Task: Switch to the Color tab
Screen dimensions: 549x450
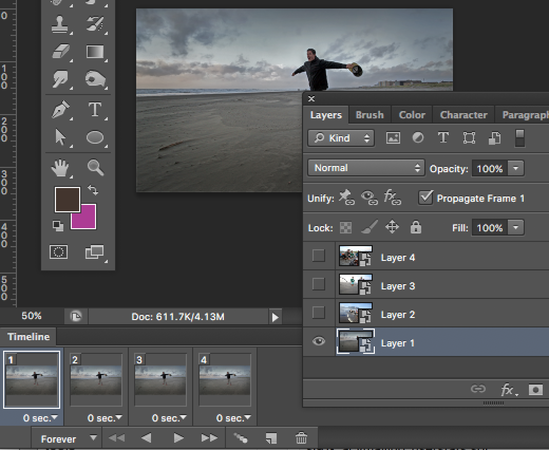Action: point(412,115)
